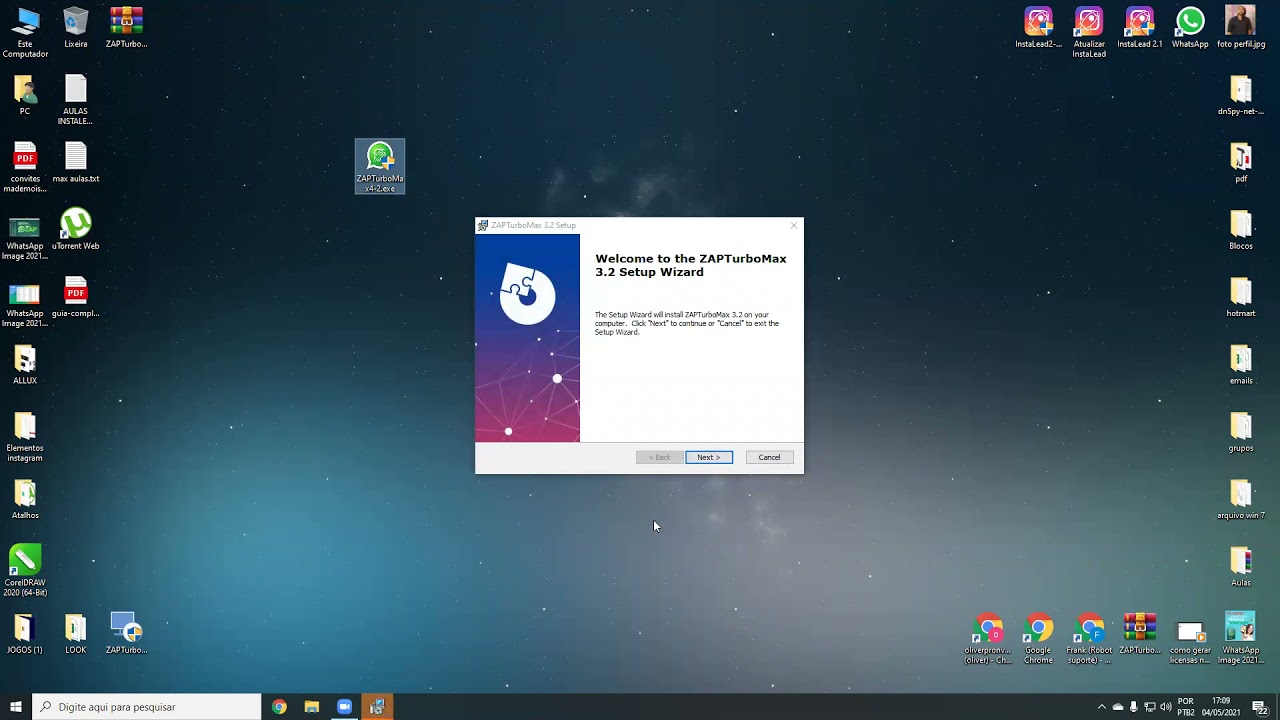Open the grupos desktop folder
The height and width of the screenshot is (720, 1280).
[1241, 431]
